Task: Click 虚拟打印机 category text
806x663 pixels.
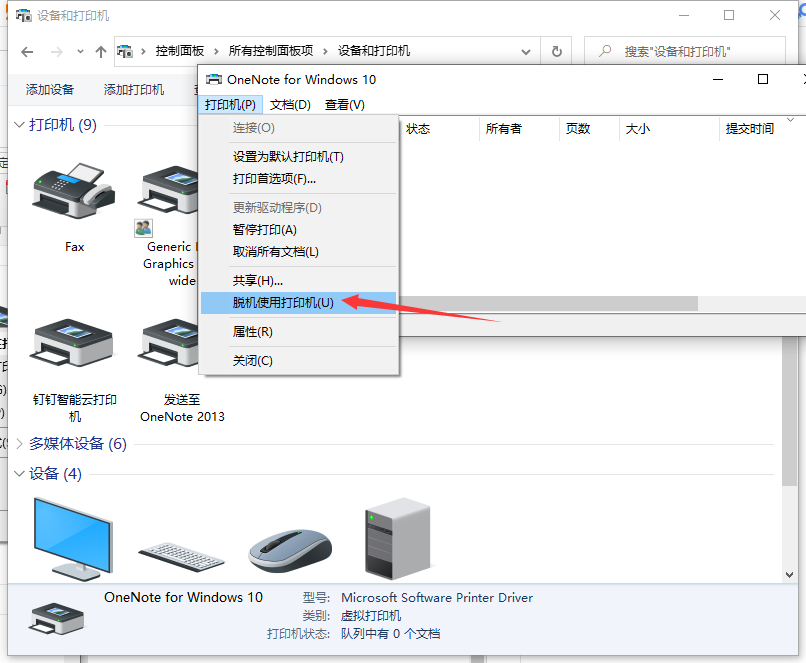Action: pos(371,616)
